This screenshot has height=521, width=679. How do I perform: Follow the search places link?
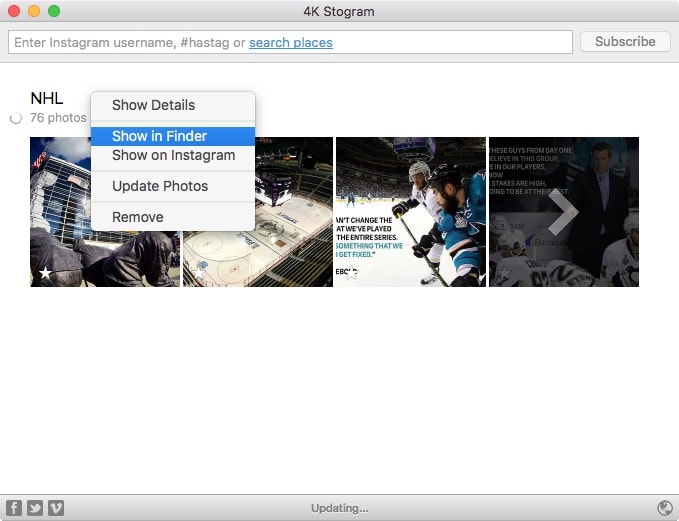coord(290,42)
